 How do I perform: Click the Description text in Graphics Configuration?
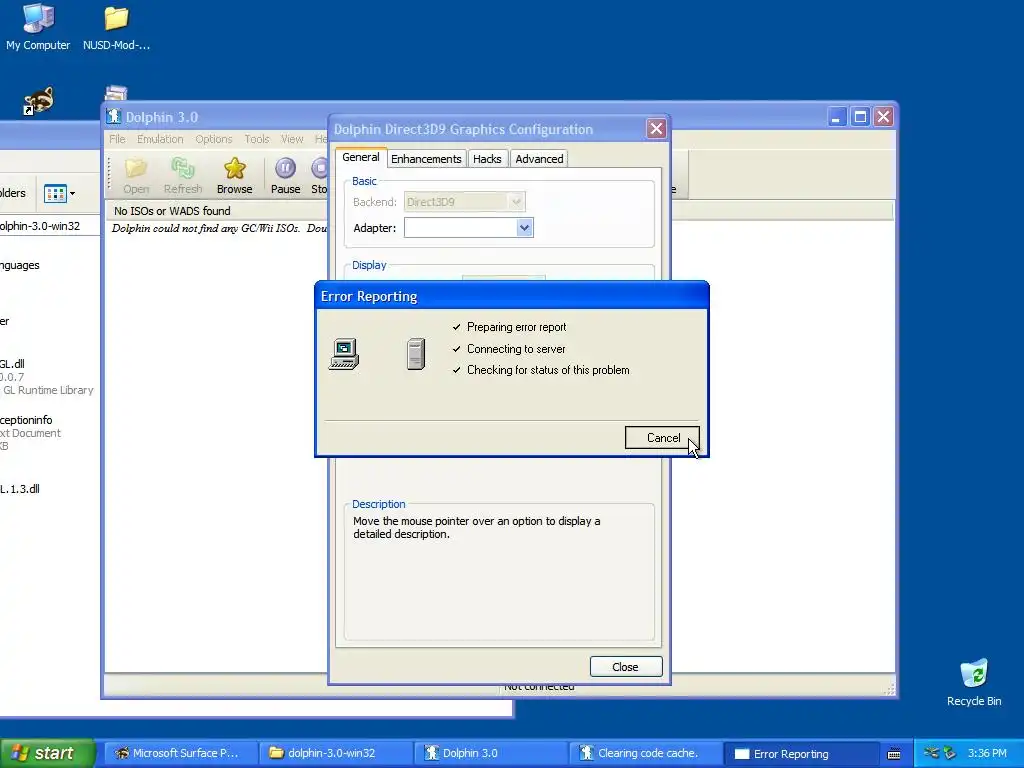(x=476, y=528)
